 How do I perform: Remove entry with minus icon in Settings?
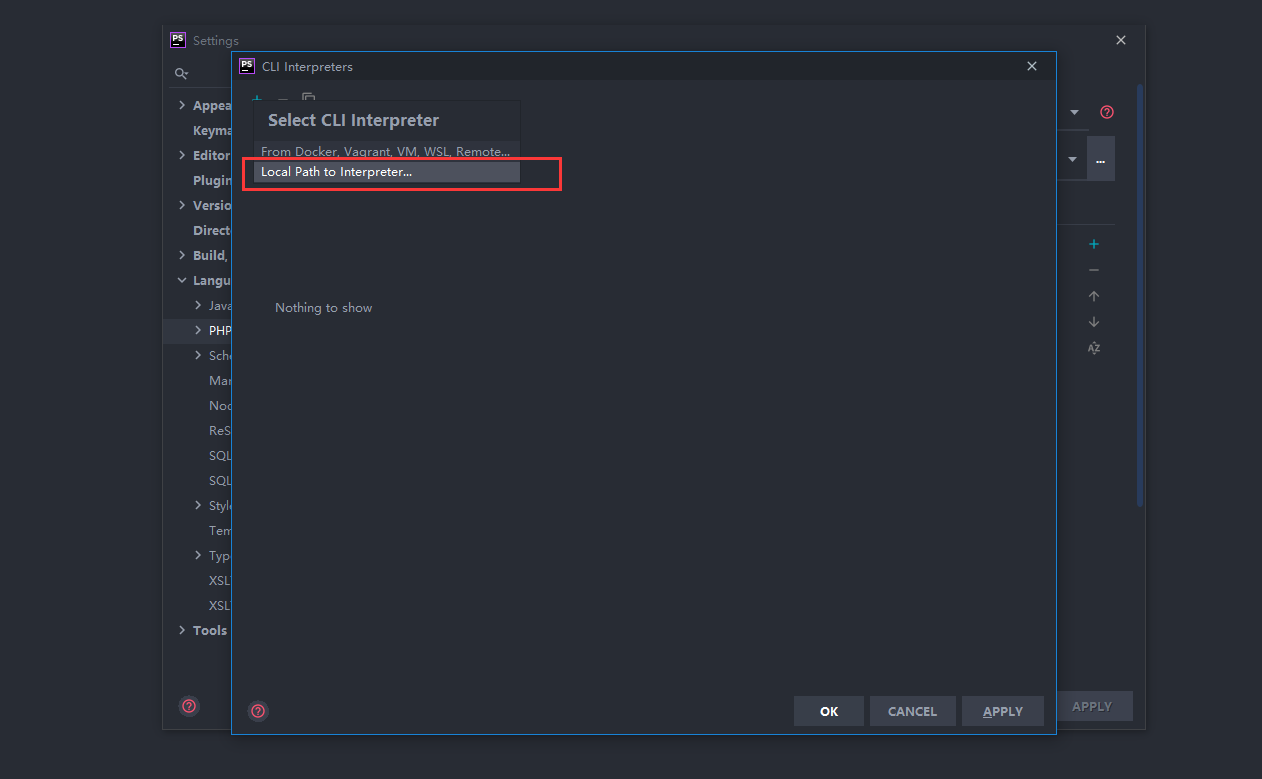(1094, 270)
